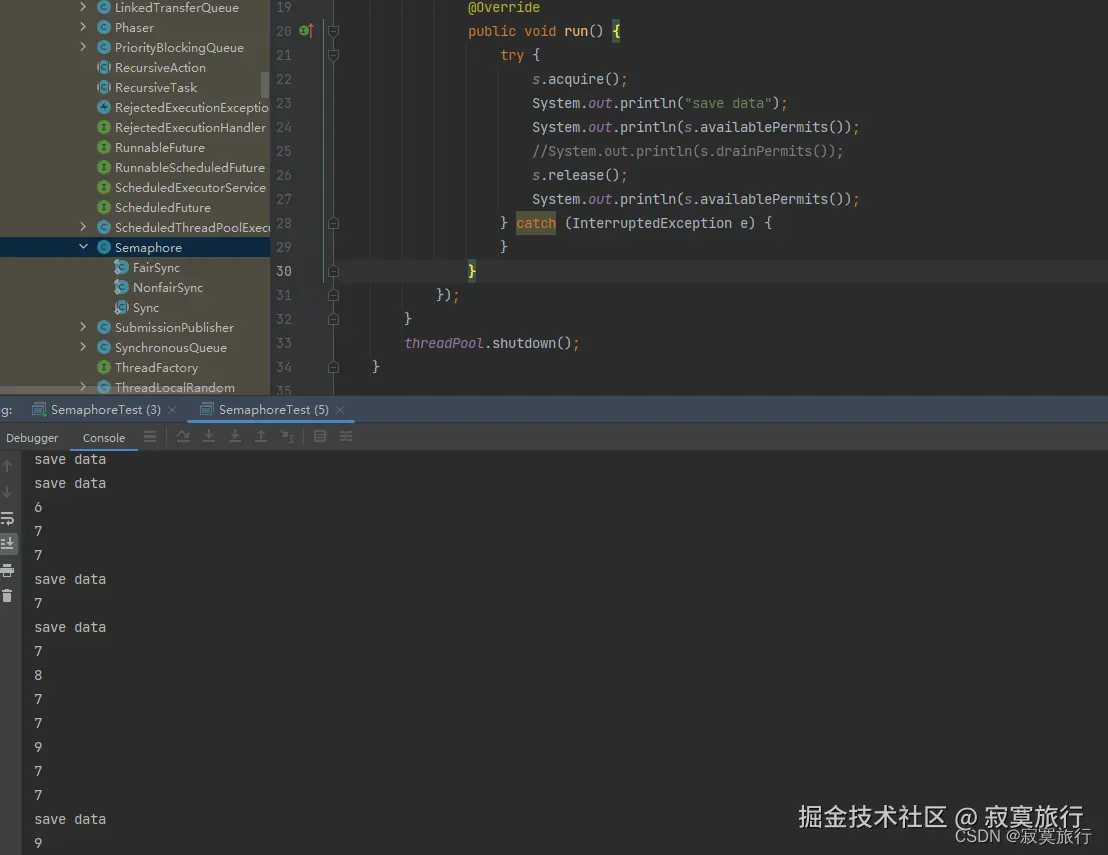Click the s.release() call in code
Screen dimensions: 1108x855
click(x=579, y=175)
